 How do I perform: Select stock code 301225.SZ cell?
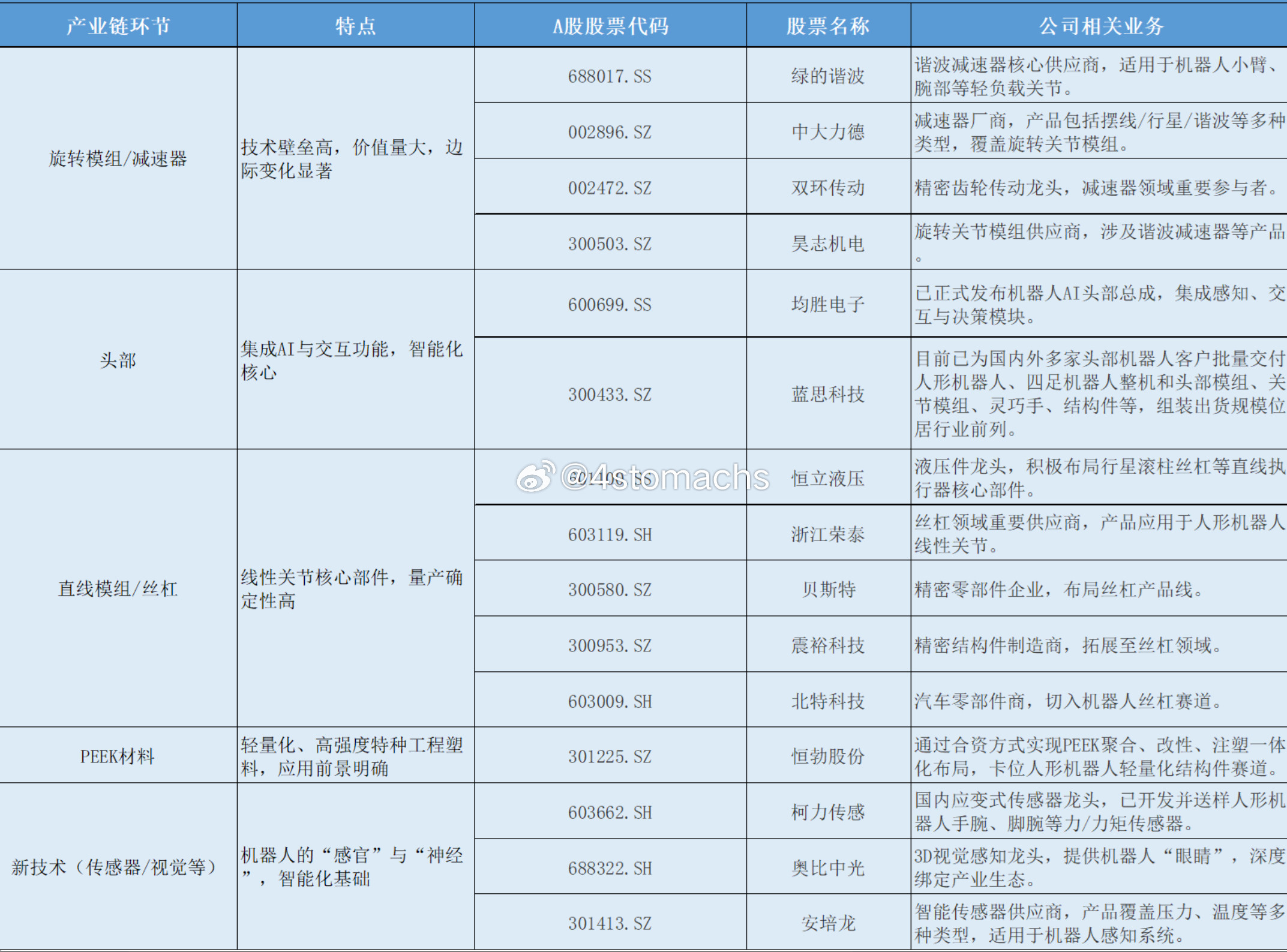pyautogui.click(x=610, y=756)
